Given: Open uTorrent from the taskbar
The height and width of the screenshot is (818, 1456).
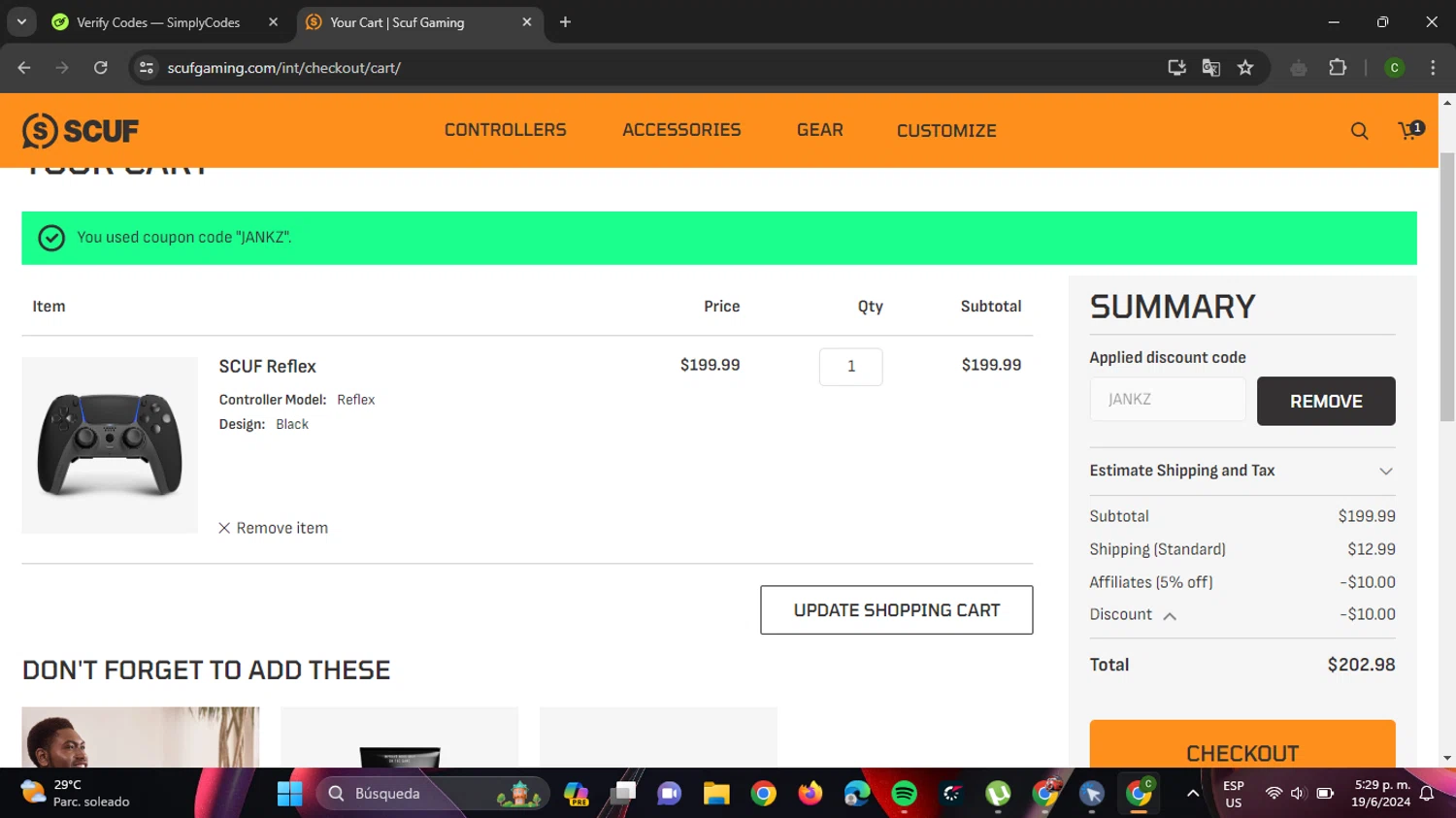Looking at the screenshot, I should tap(998, 794).
